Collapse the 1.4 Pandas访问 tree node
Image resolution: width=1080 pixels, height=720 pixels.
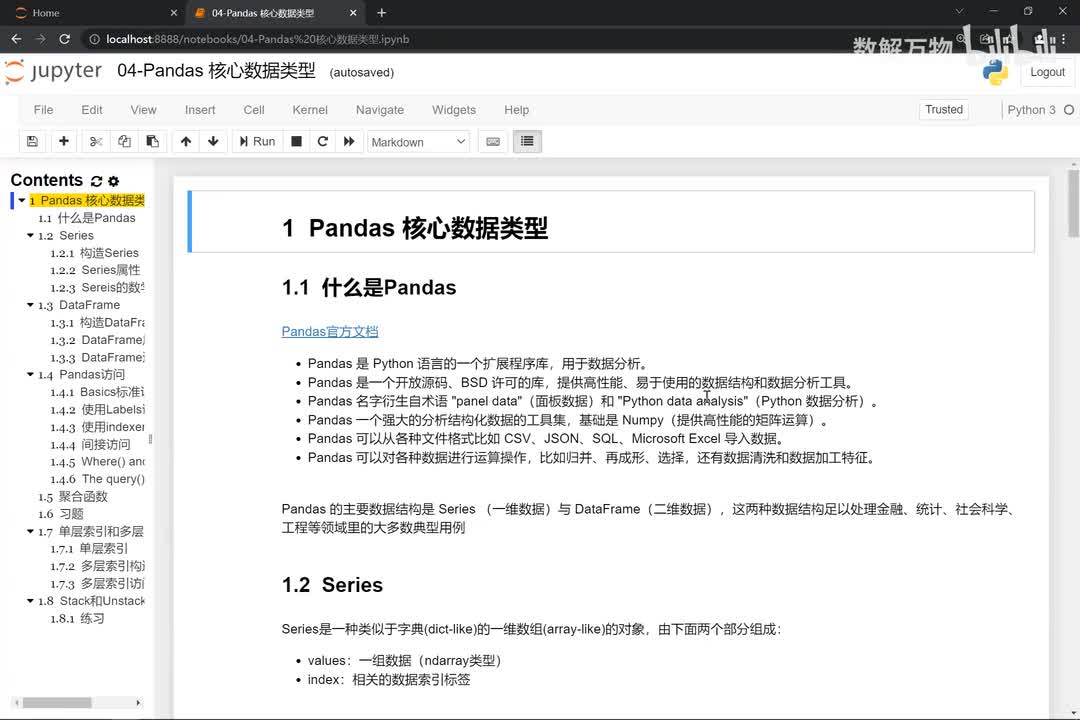[x=30, y=374]
